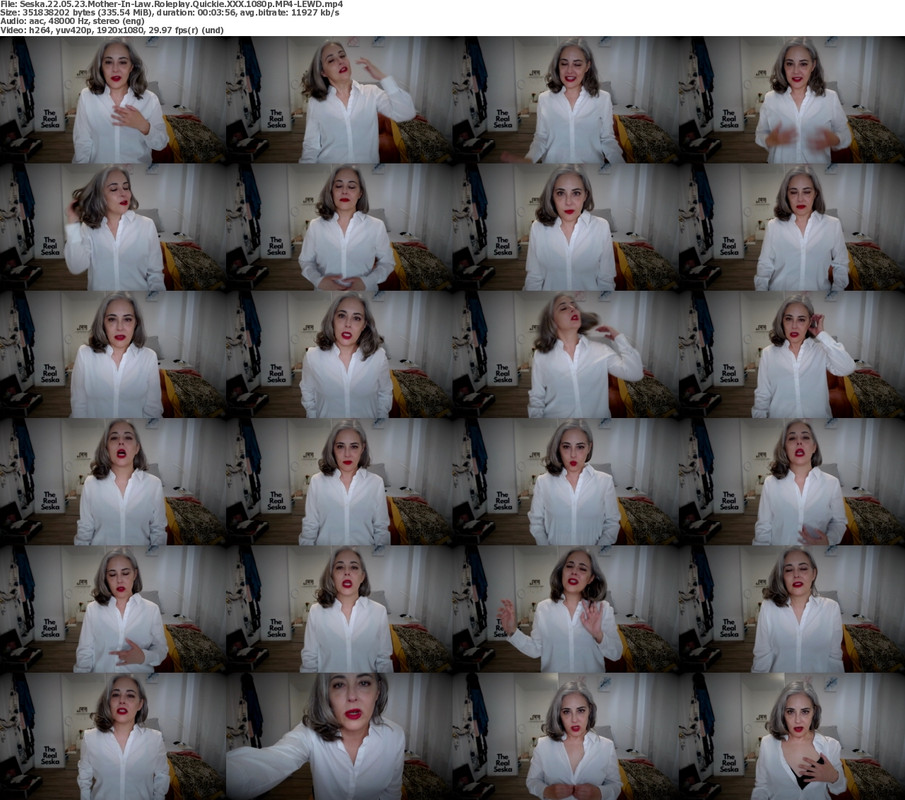Open the final thumbnail with hand over open collar
The width and height of the screenshot is (905, 800).
pyautogui.click(x=792, y=736)
